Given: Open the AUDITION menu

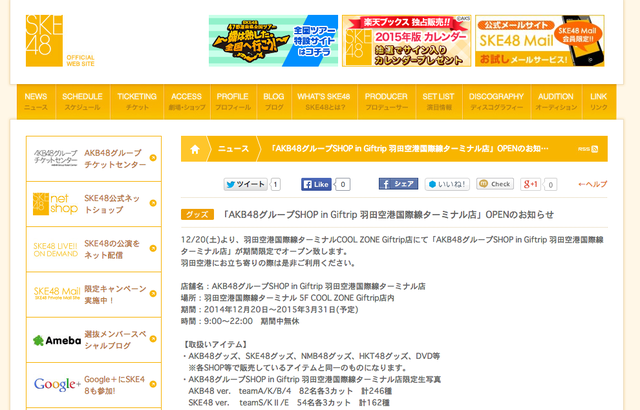Looking at the screenshot, I should click(x=556, y=102).
